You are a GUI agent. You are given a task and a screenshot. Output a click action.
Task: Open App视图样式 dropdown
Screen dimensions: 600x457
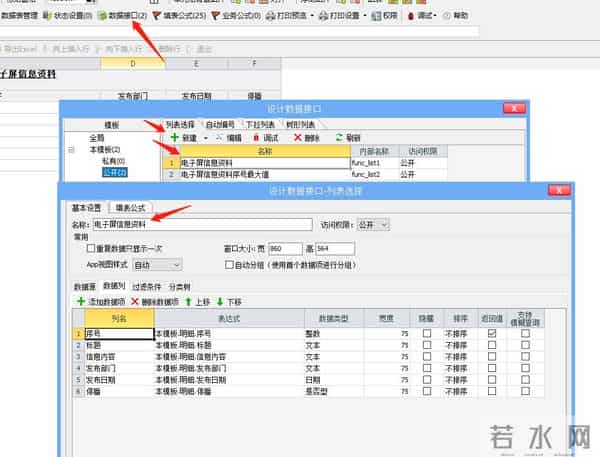(x=157, y=265)
